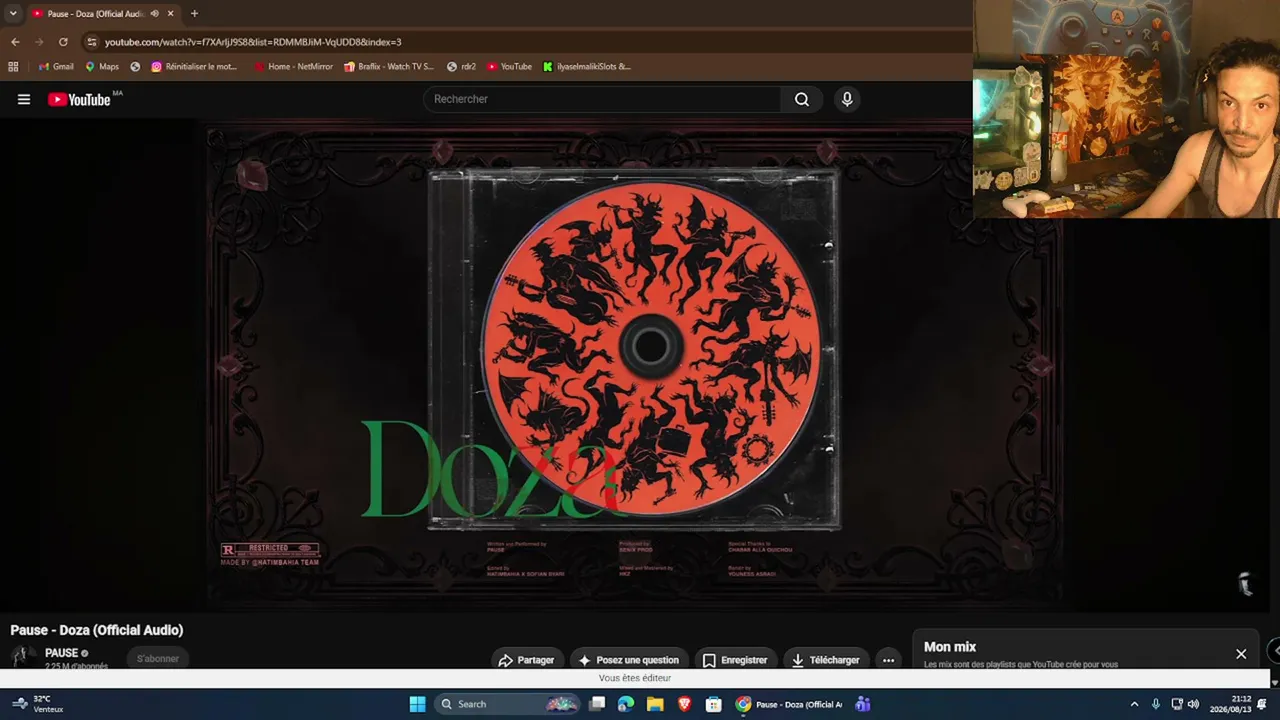Open the Gmail bookmark

tap(56, 67)
